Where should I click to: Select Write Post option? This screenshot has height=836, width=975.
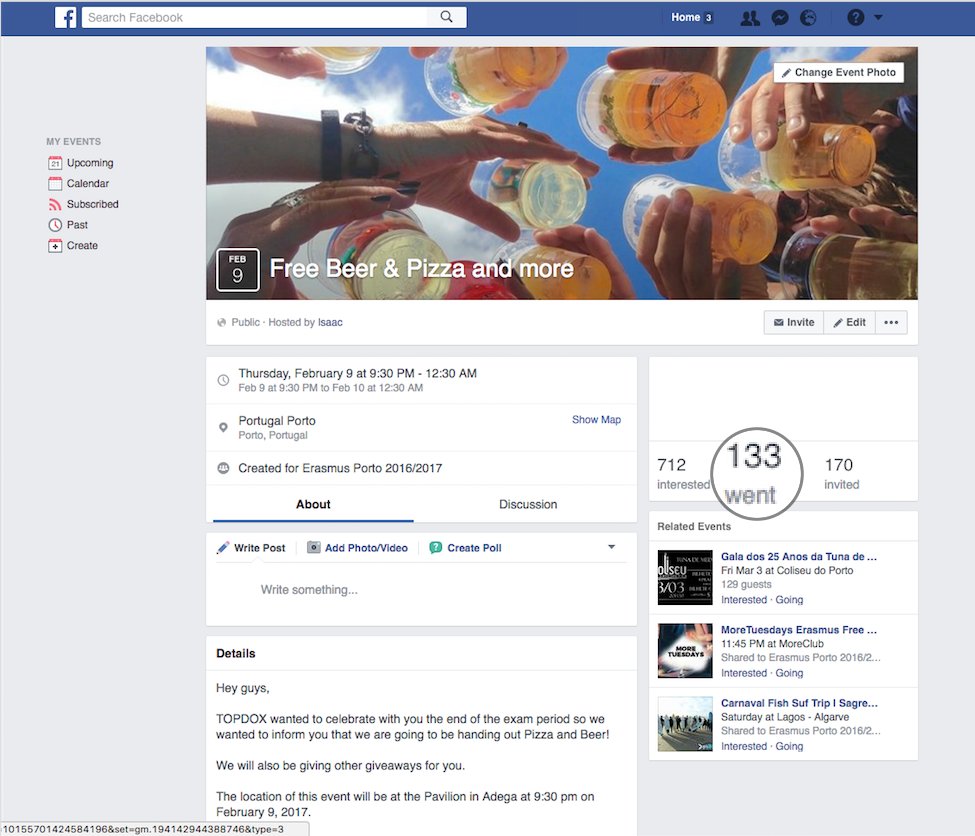click(259, 548)
